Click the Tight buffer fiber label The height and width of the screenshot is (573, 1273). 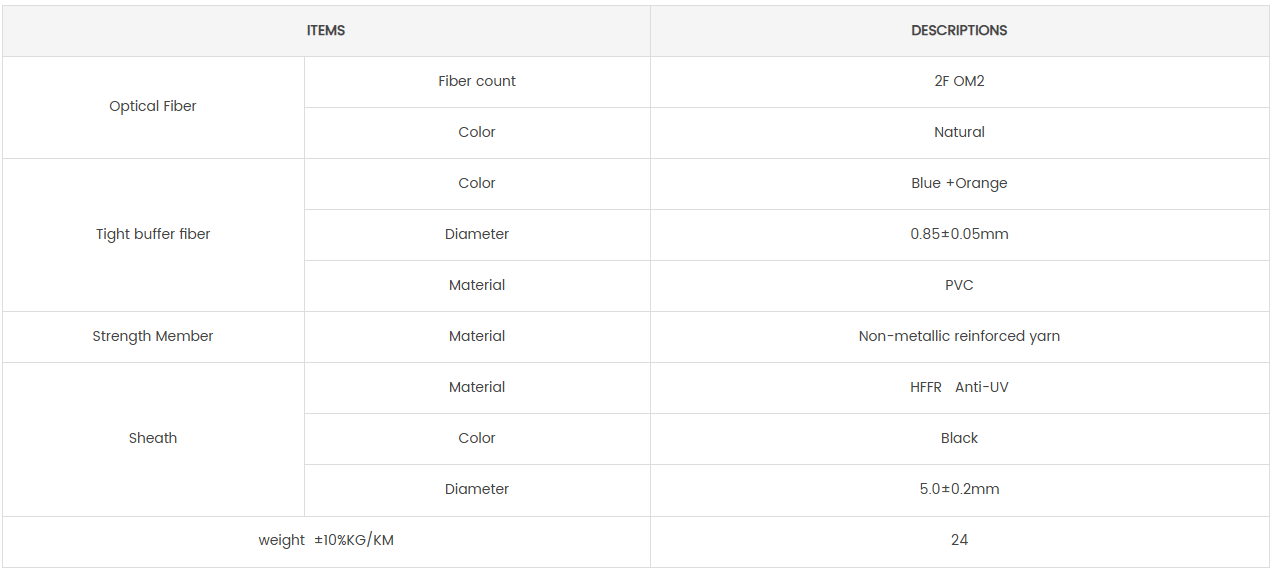153,234
